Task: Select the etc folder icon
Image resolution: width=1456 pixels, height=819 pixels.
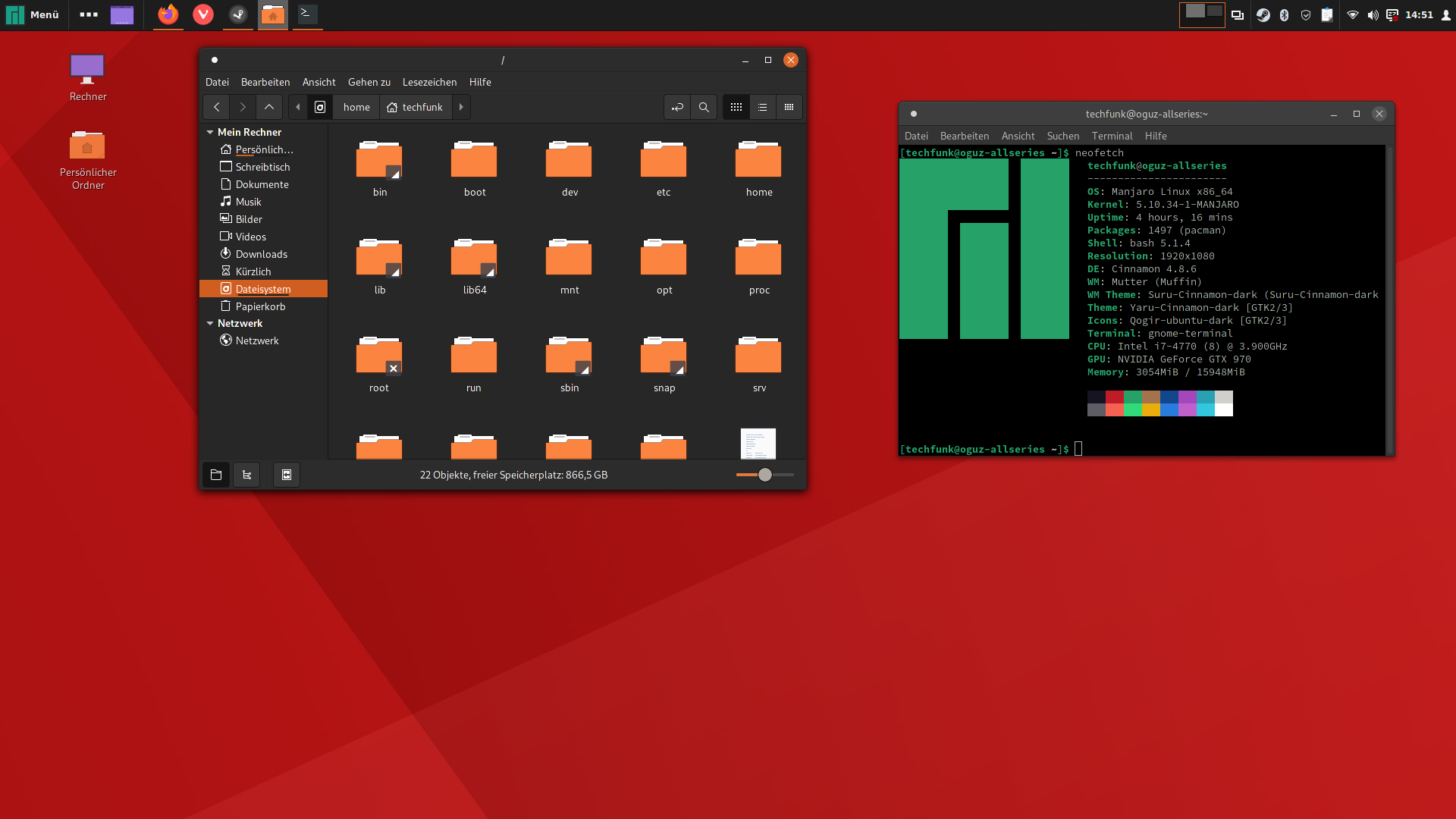Action: [x=664, y=160]
